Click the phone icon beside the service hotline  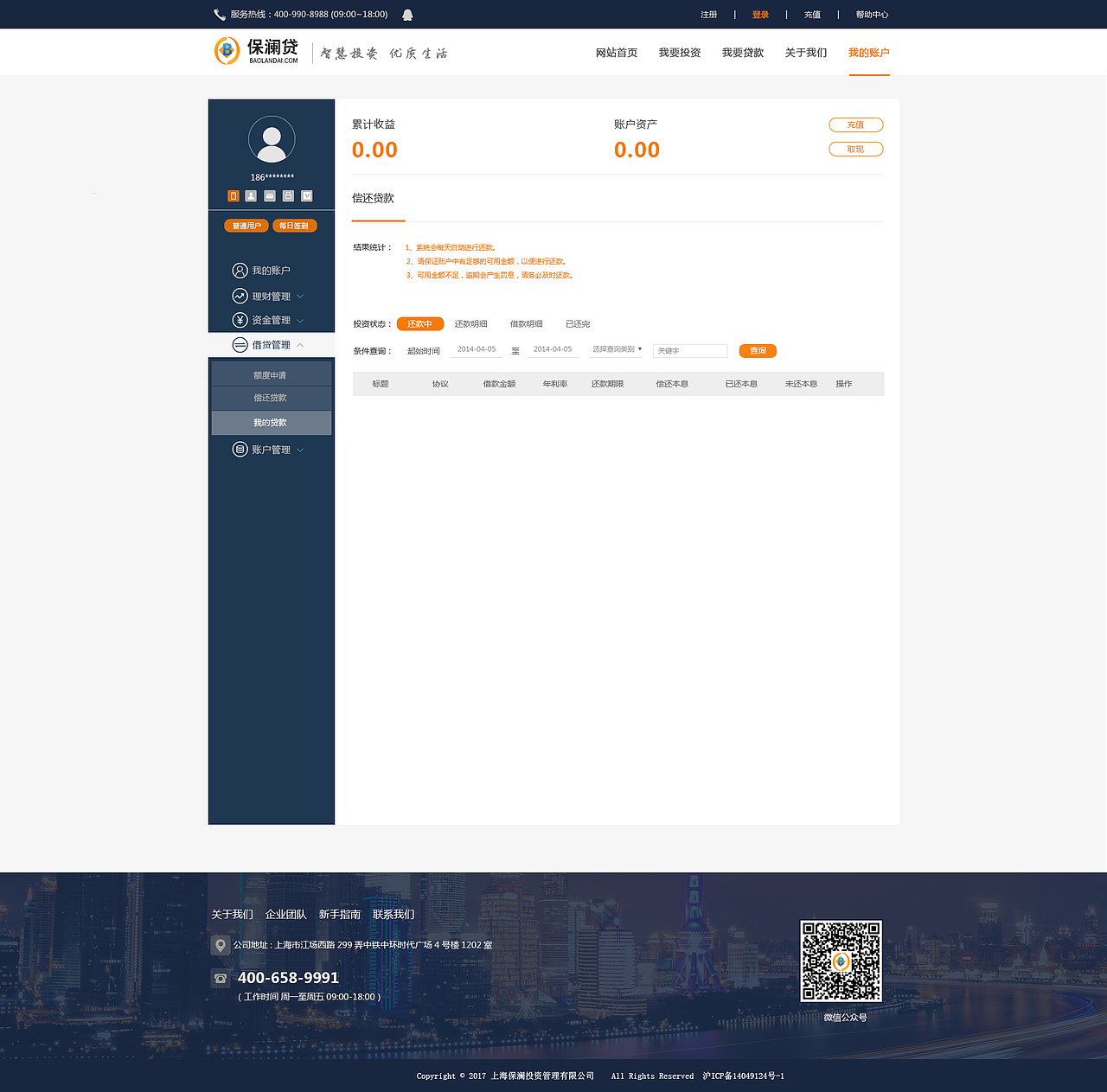point(220,15)
